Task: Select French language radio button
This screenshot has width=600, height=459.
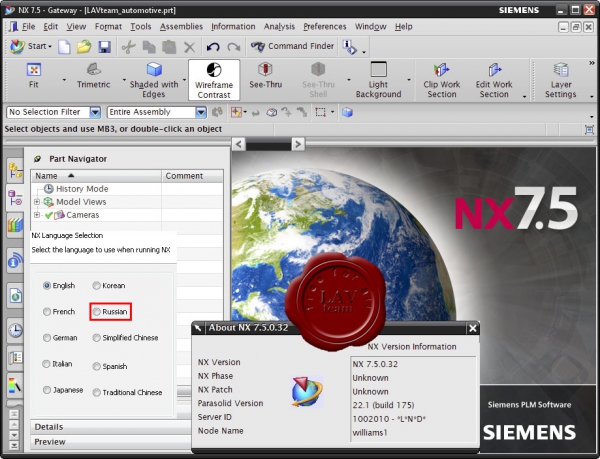Action: click(x=47, y=312)
